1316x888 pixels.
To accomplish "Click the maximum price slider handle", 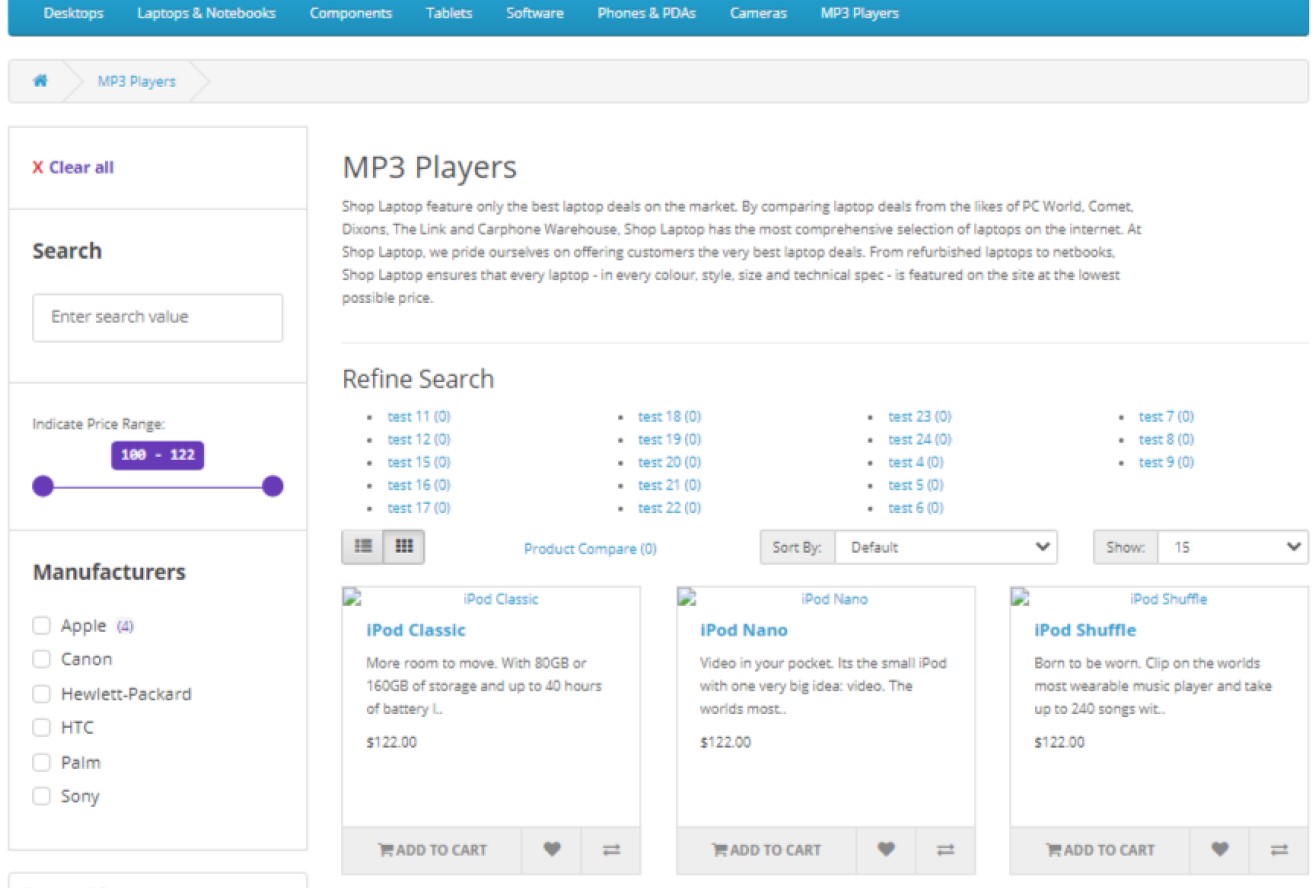I will pos(273,487).
